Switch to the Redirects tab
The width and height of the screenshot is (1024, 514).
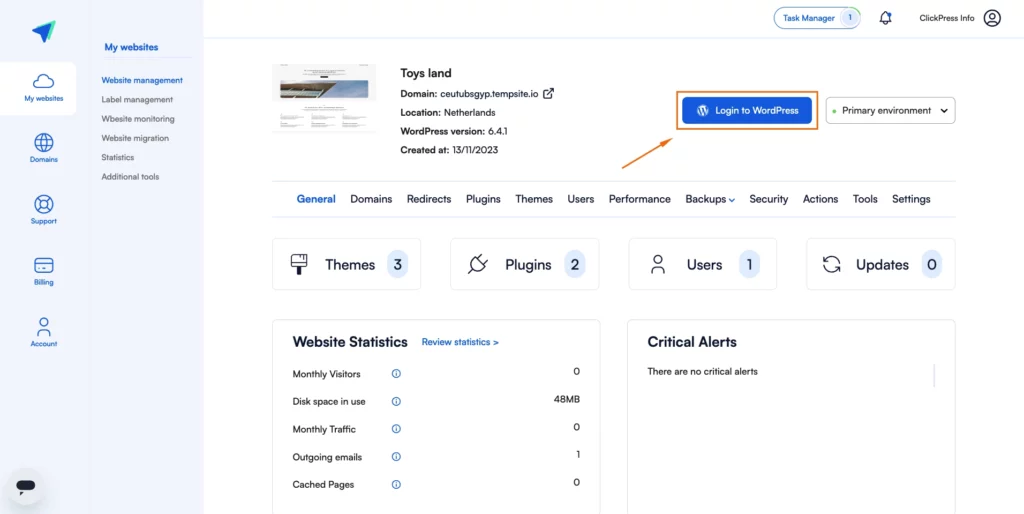point(429,199)
